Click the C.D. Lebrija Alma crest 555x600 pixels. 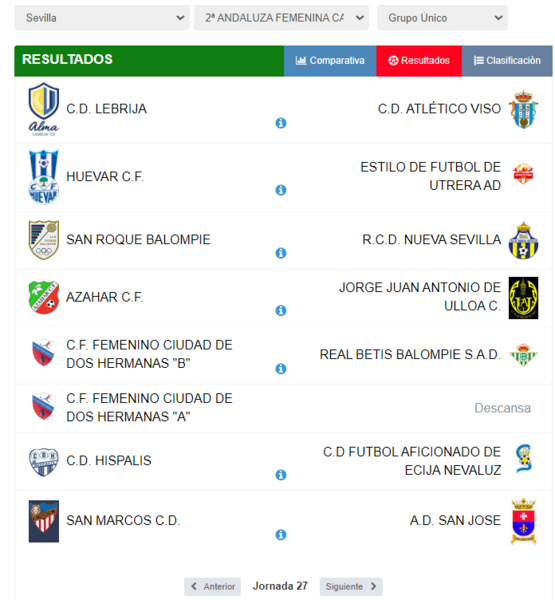coord(44,109)
